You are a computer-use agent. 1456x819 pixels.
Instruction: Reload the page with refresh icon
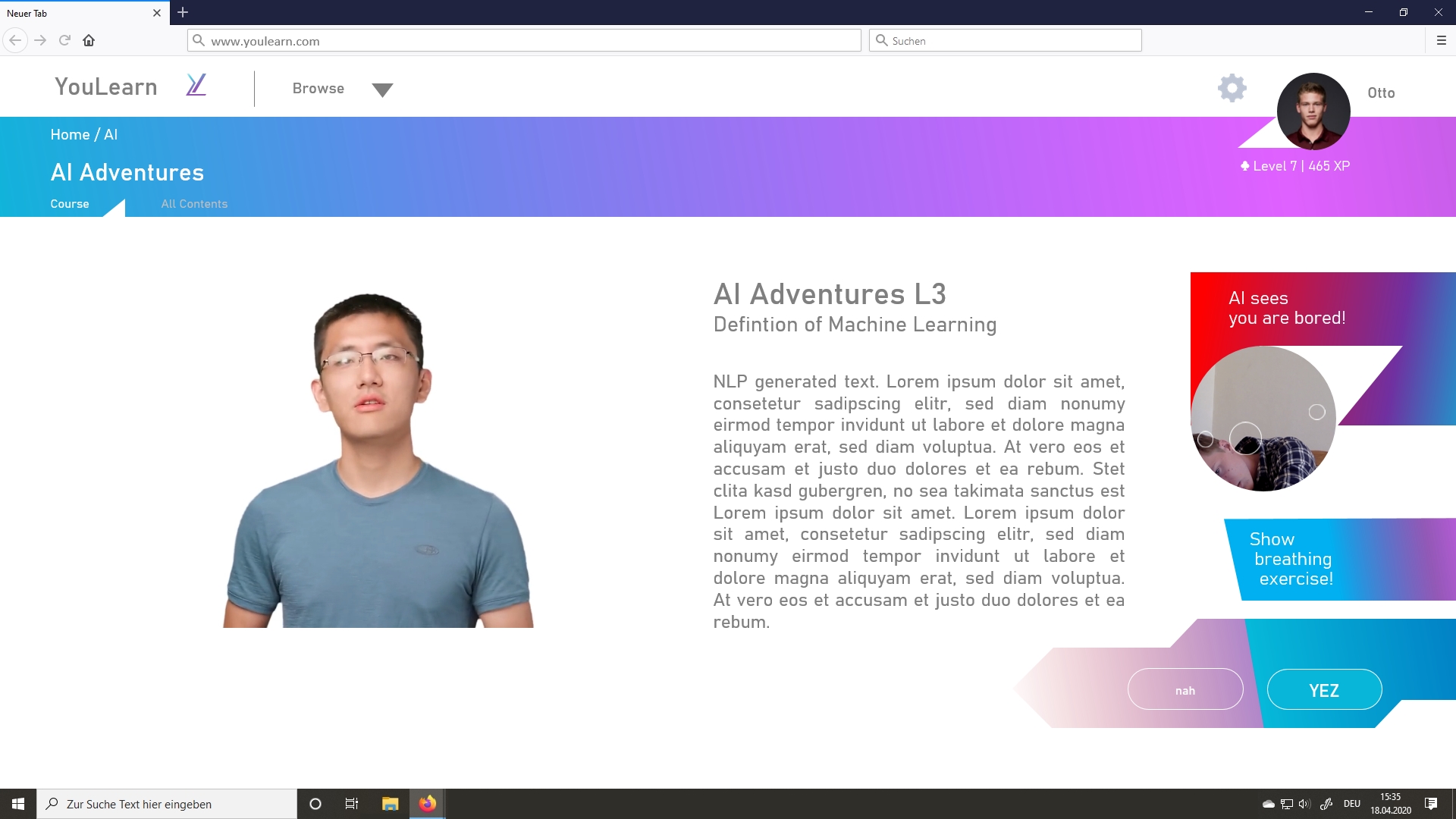pos(64,41)
